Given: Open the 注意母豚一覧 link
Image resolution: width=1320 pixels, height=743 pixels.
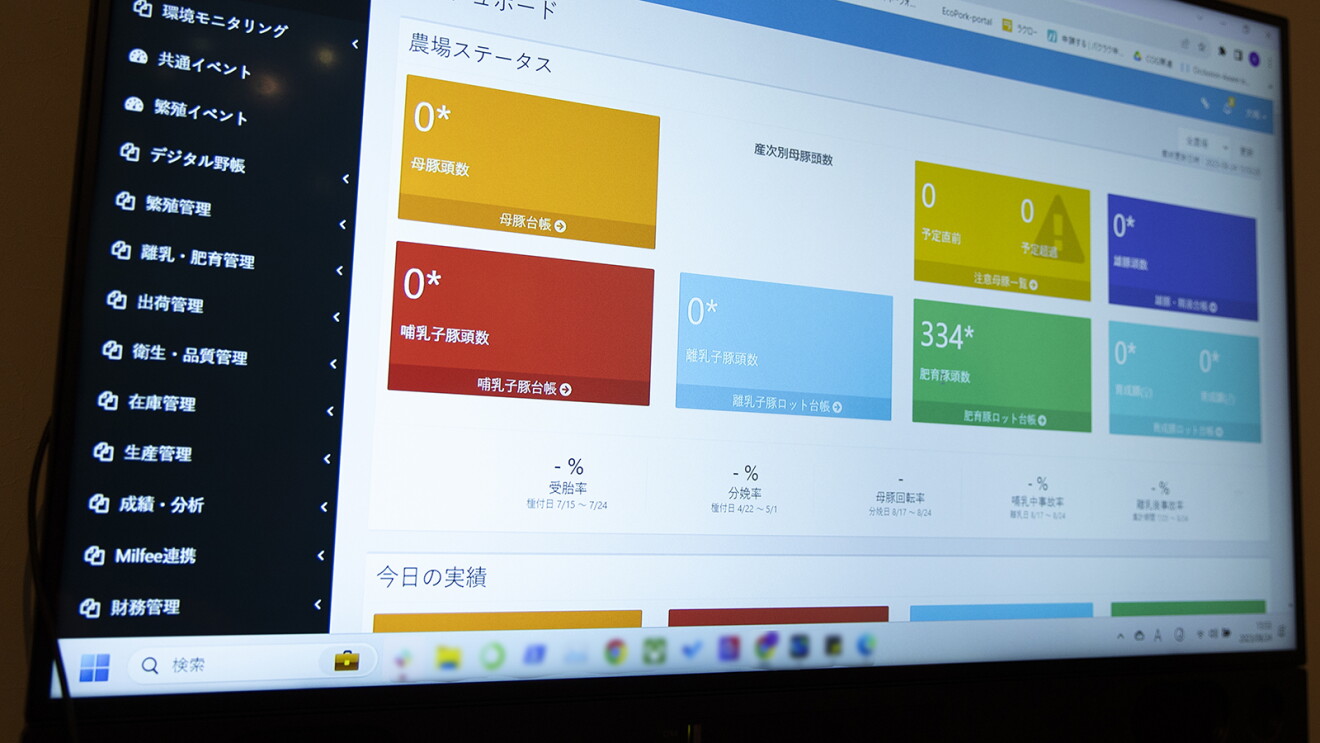Looking at the screenshot, I should pyautogui.click(x=1006, y=281).
